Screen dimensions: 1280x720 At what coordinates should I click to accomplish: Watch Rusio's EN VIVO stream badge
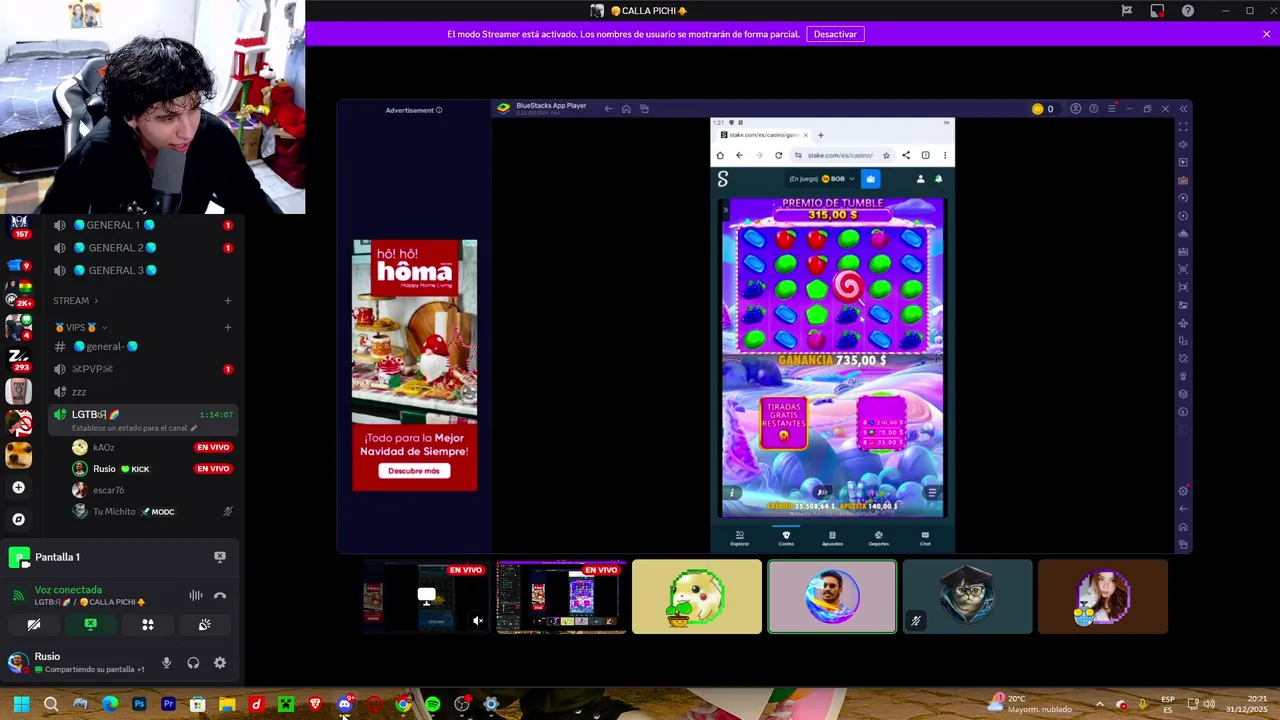[x=213, y=469]
